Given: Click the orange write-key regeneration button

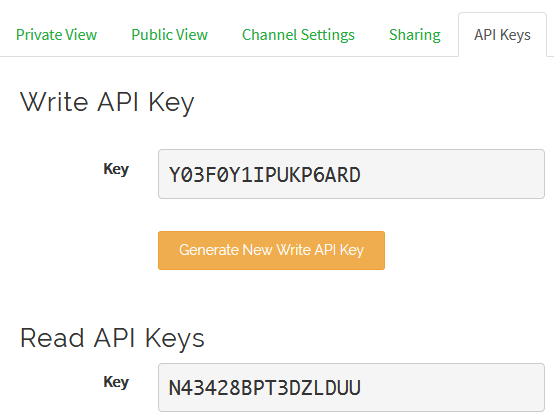Looking at the screenshot, I should pos(271,250).
